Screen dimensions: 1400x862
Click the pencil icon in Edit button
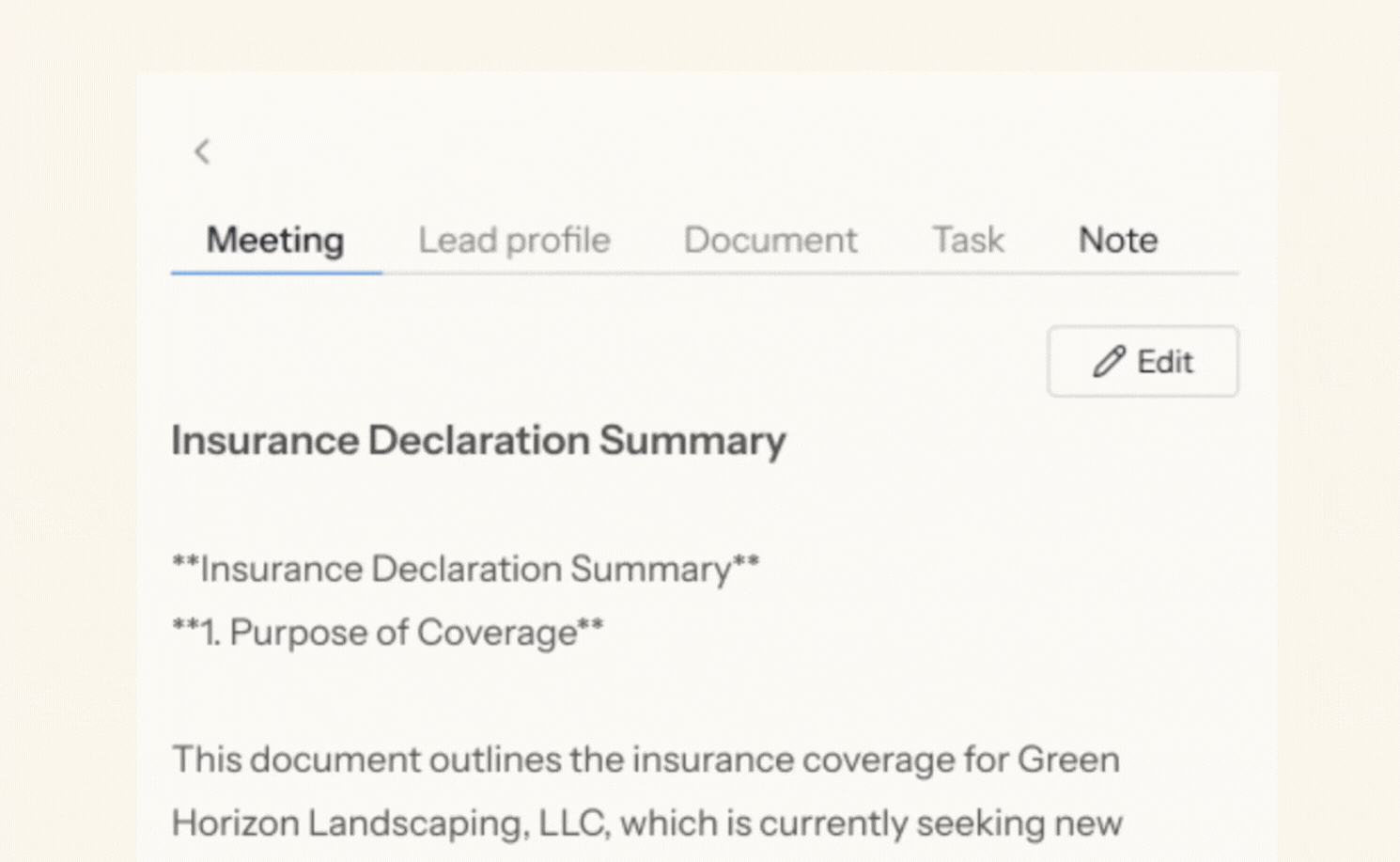coord(1109,362)
